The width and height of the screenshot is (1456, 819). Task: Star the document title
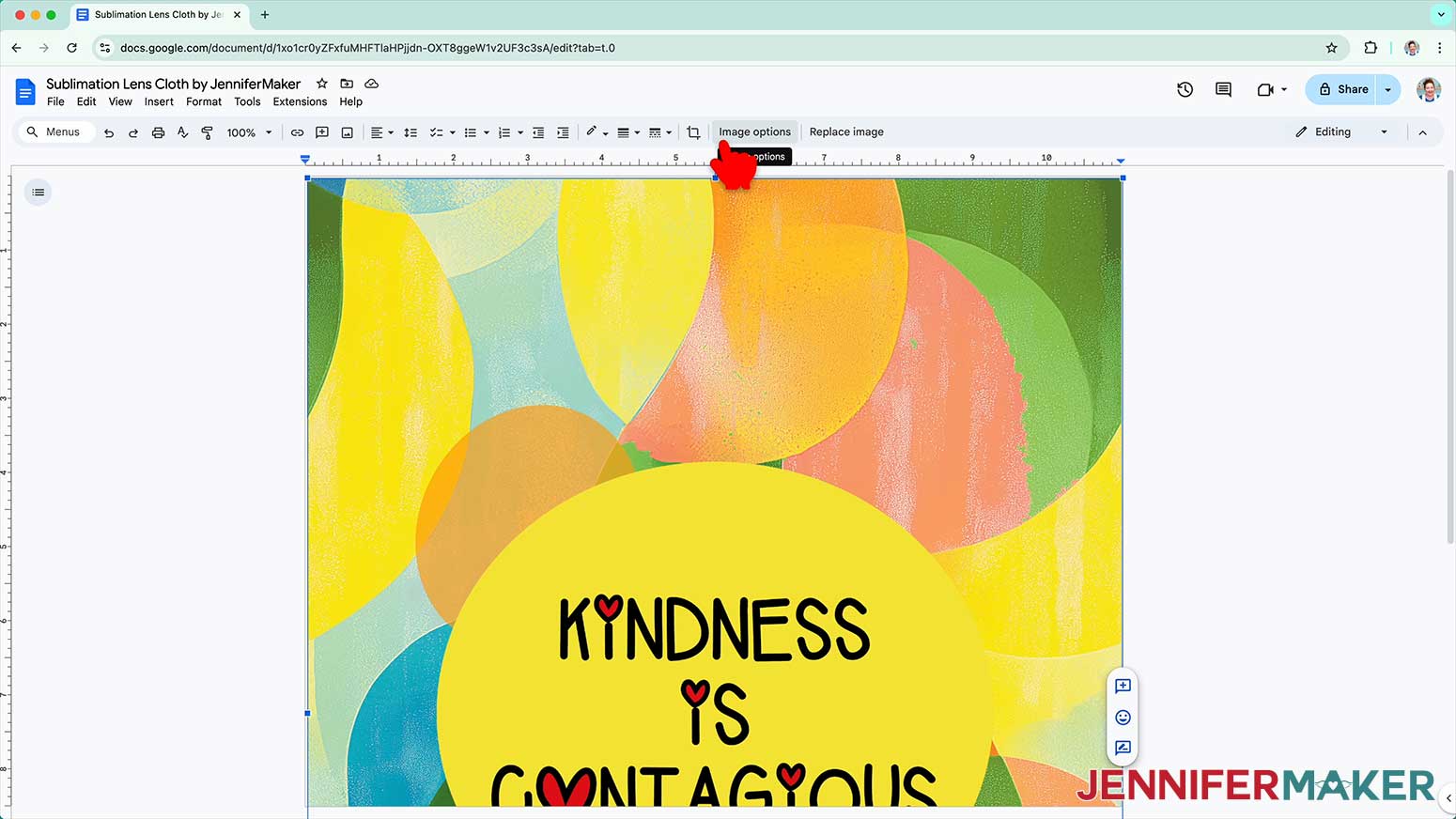click(x=322, y=84)
